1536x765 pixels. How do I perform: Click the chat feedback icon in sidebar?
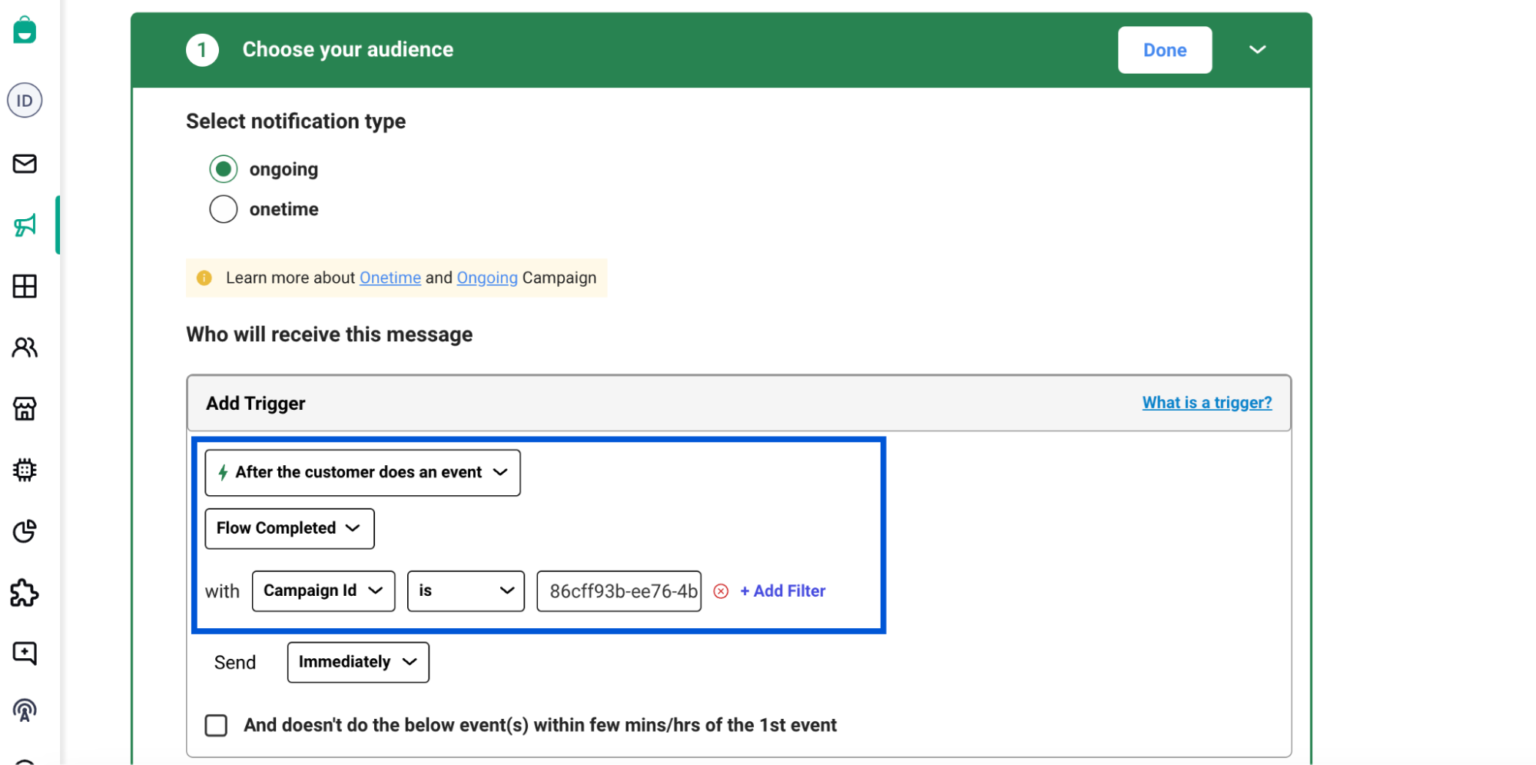[24, 653]
